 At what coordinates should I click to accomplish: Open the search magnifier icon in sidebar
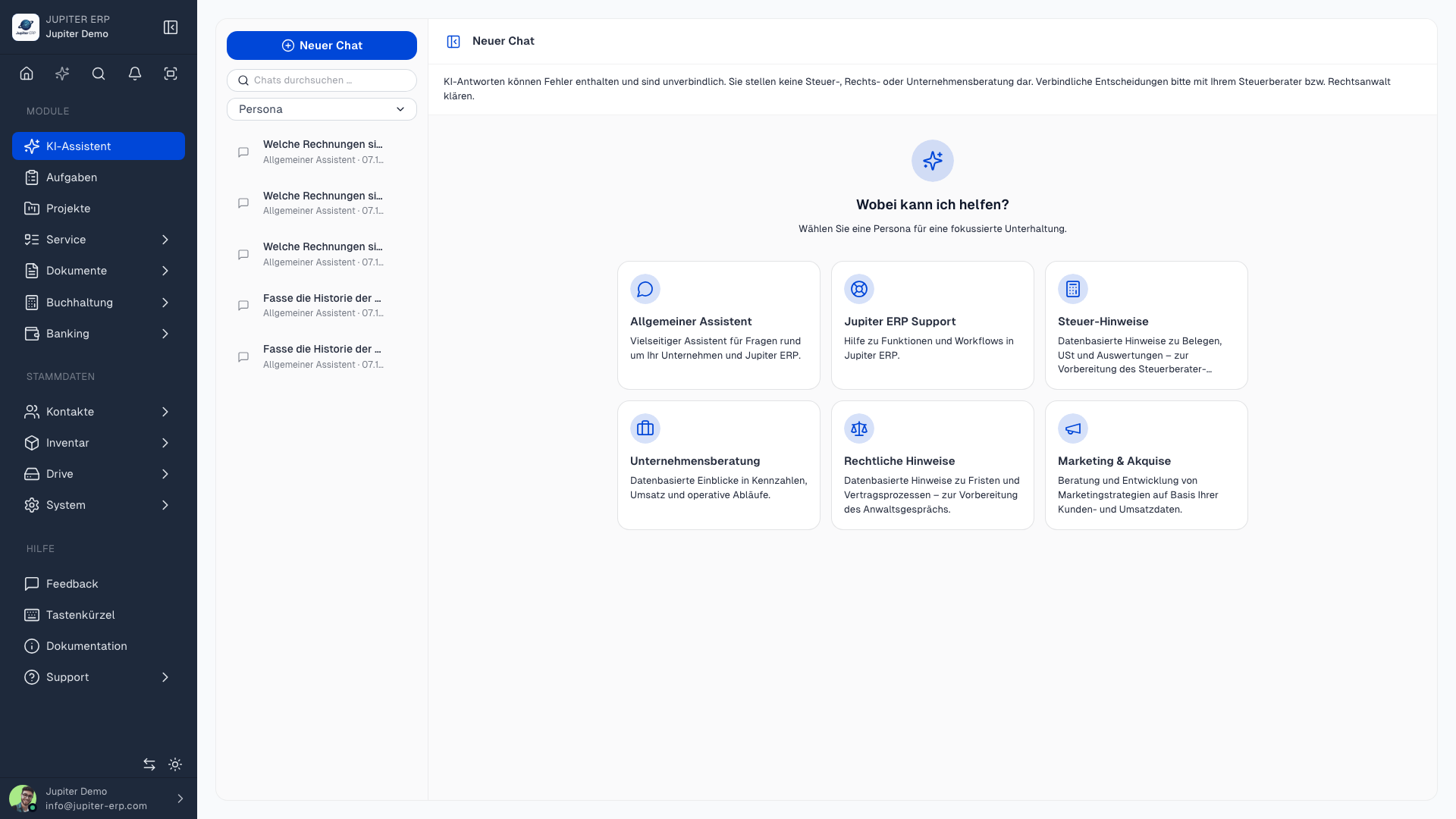click(x=99, y=74)
